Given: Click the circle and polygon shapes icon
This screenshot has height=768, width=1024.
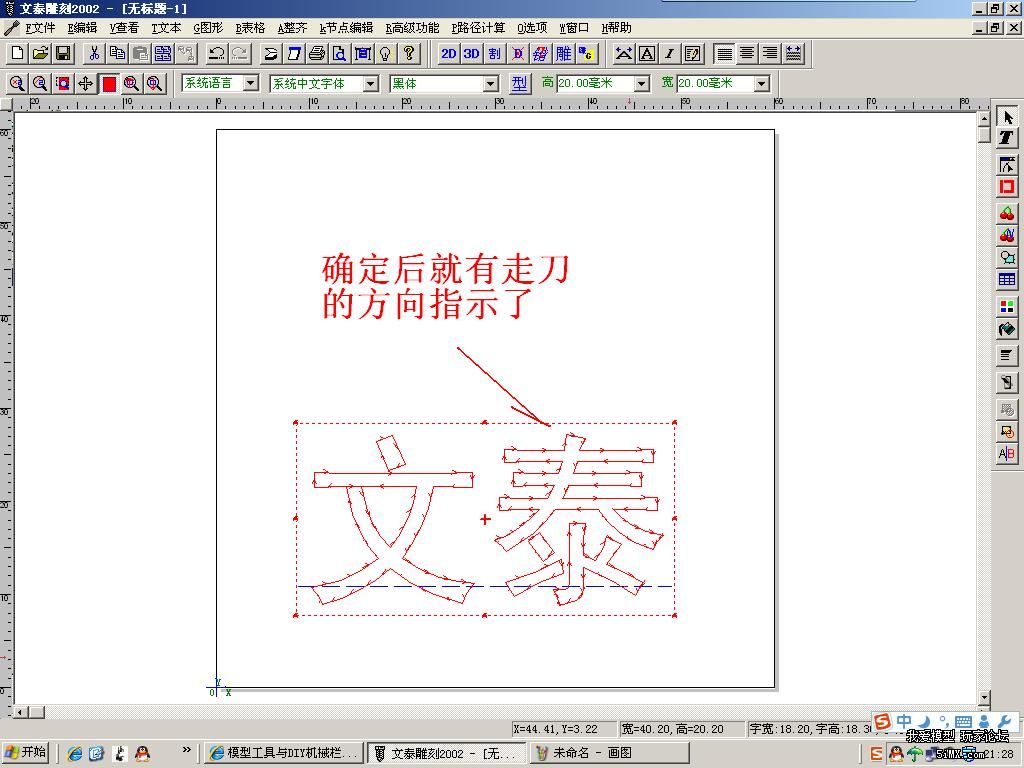Looking at the screenshot, I should pyautogui.click(x=1007, y=257).
